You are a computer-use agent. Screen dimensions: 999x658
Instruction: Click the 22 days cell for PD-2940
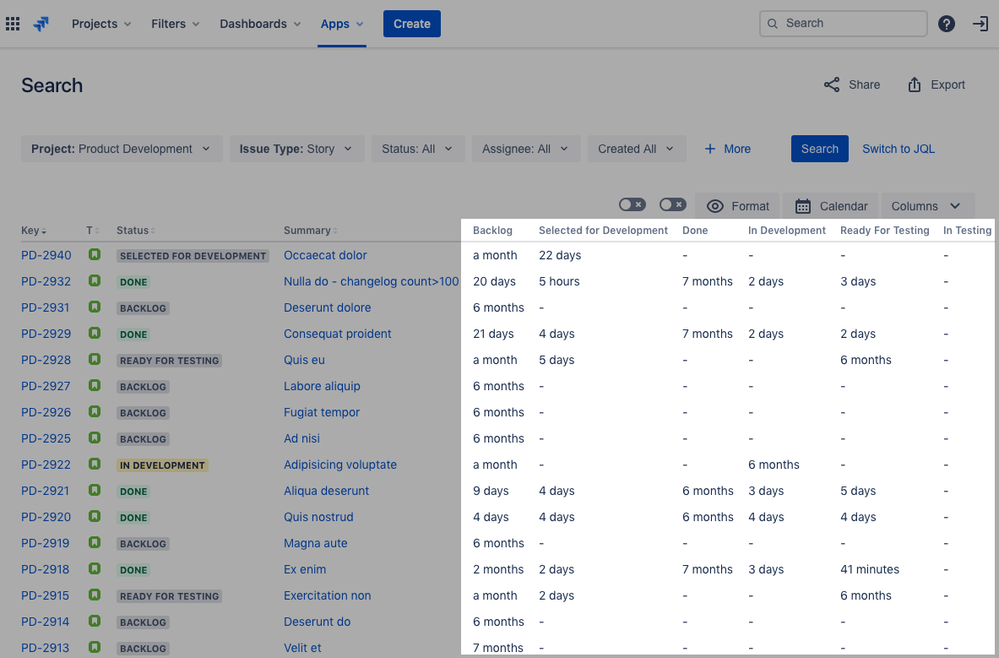click(x=559, y=255)
